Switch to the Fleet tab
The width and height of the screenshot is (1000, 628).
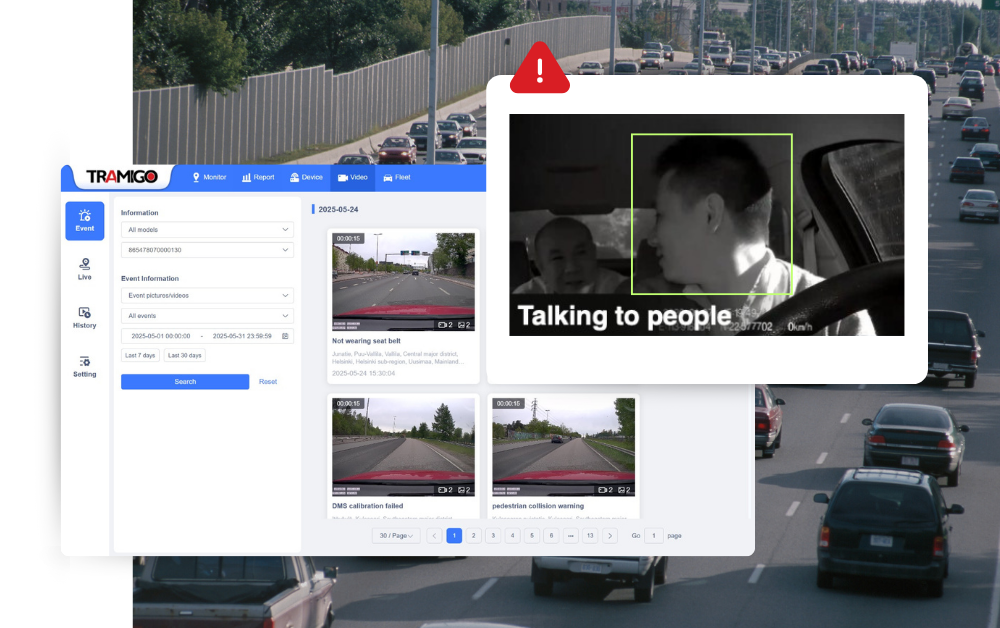tap(397, 177)
